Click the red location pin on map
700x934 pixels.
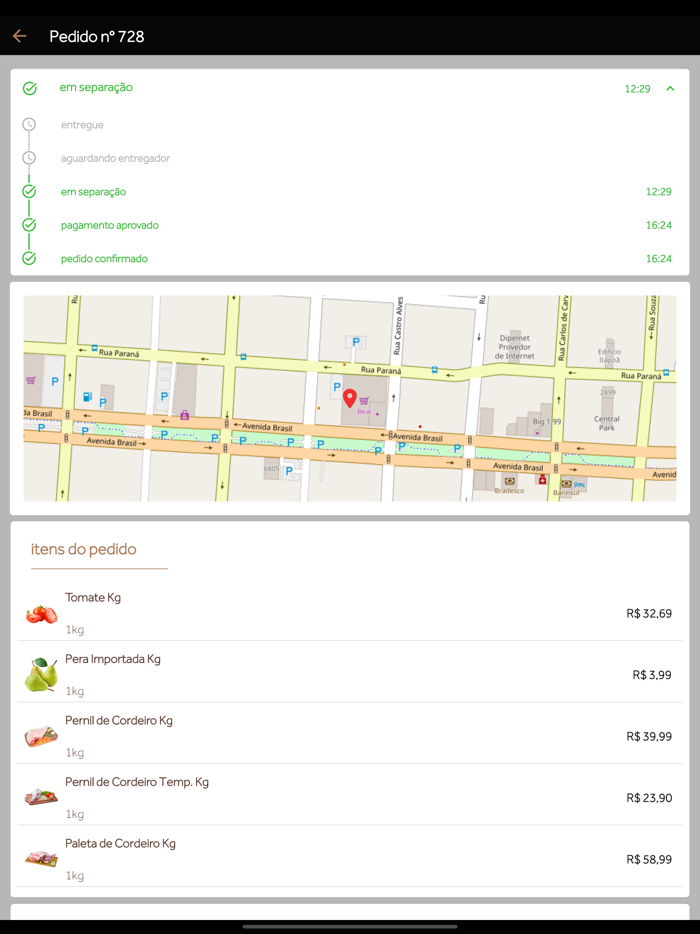click(x=350, y=398)
